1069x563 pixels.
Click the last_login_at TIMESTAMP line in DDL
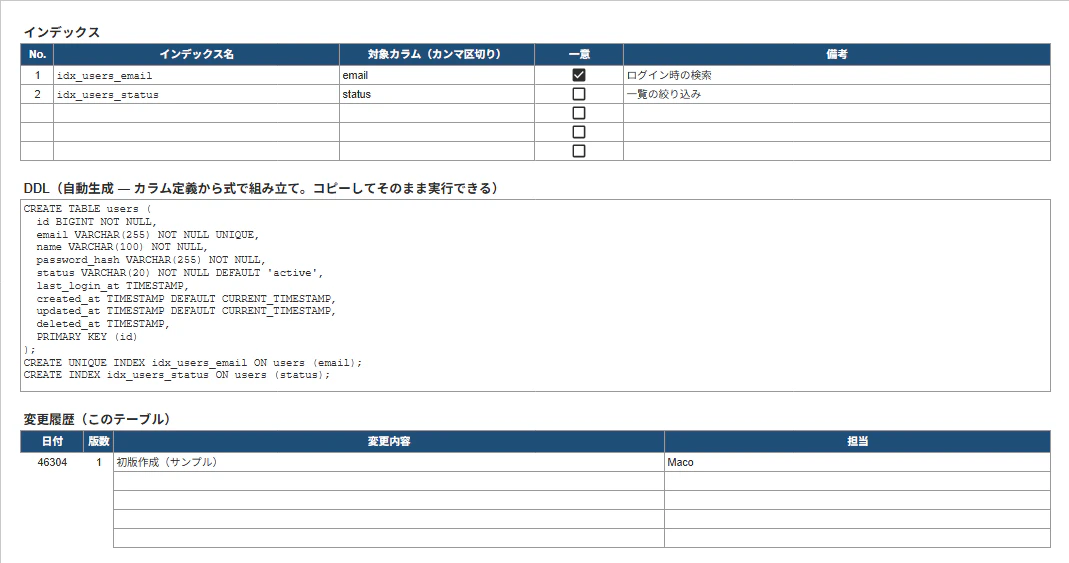pos(112,286)
